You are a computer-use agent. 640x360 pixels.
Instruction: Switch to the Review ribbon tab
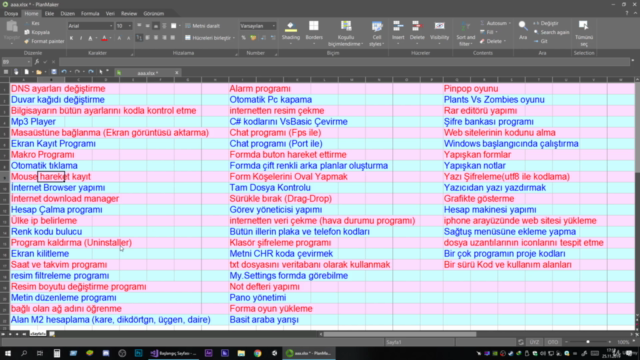tap(129, 13)
